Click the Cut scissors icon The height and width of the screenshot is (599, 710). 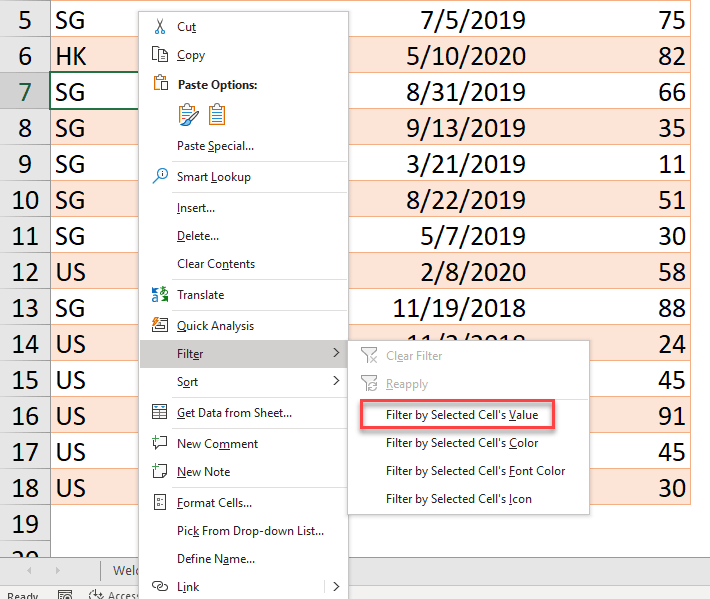[159, 27]
